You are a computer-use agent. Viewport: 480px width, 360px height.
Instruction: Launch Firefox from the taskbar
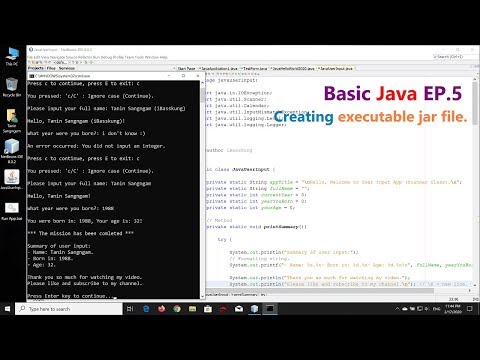pyautogui.click(x=161, y=309)
